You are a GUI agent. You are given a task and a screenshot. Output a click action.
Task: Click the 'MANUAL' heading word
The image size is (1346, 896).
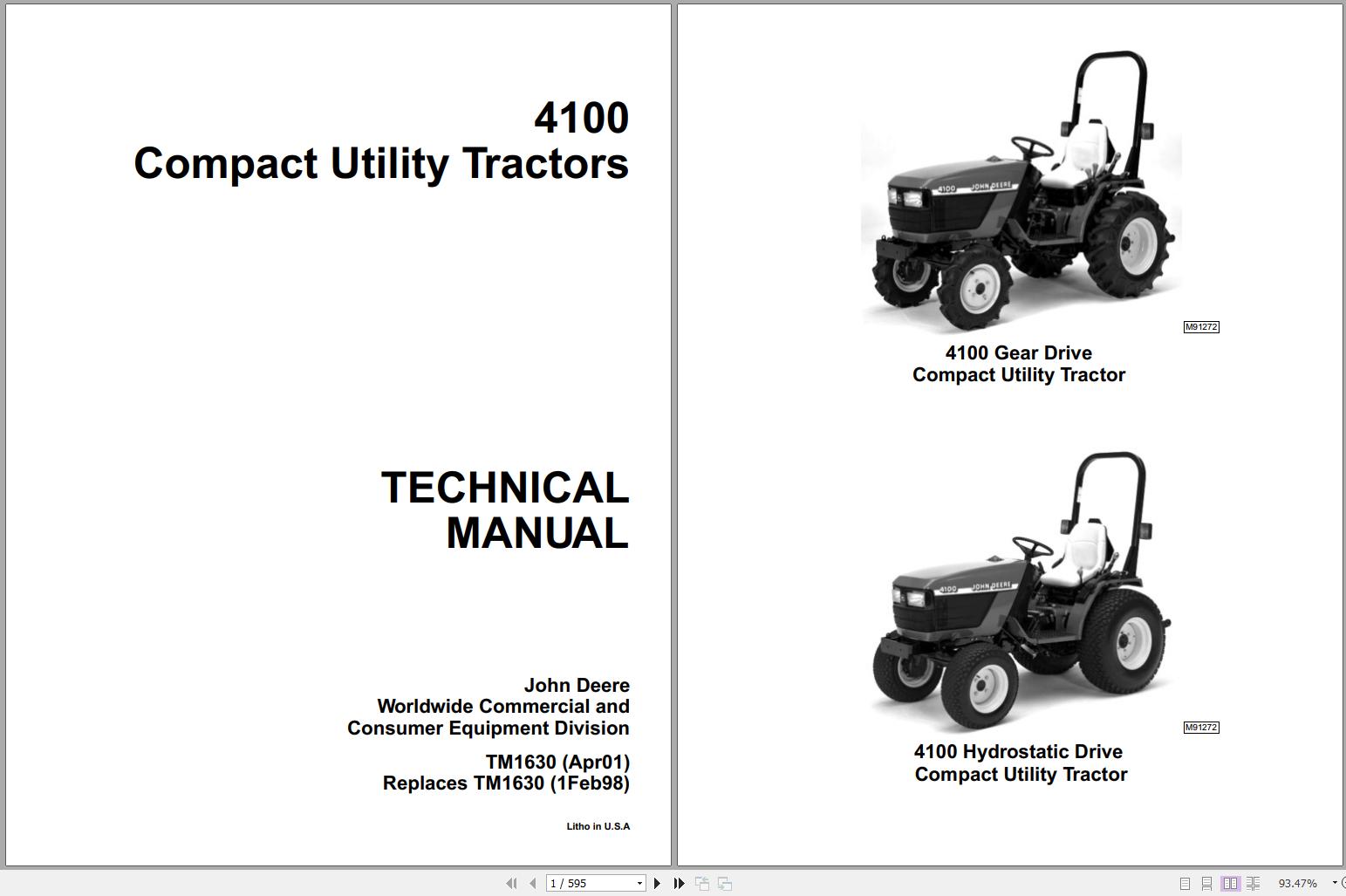point(537,533)
